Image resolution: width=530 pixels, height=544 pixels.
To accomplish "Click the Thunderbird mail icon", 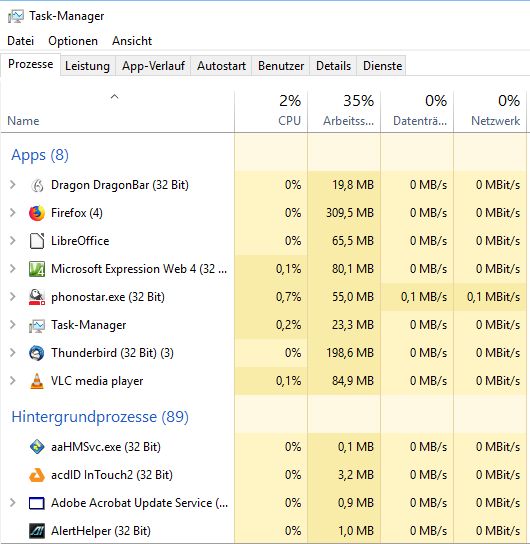I will [37, 353].
